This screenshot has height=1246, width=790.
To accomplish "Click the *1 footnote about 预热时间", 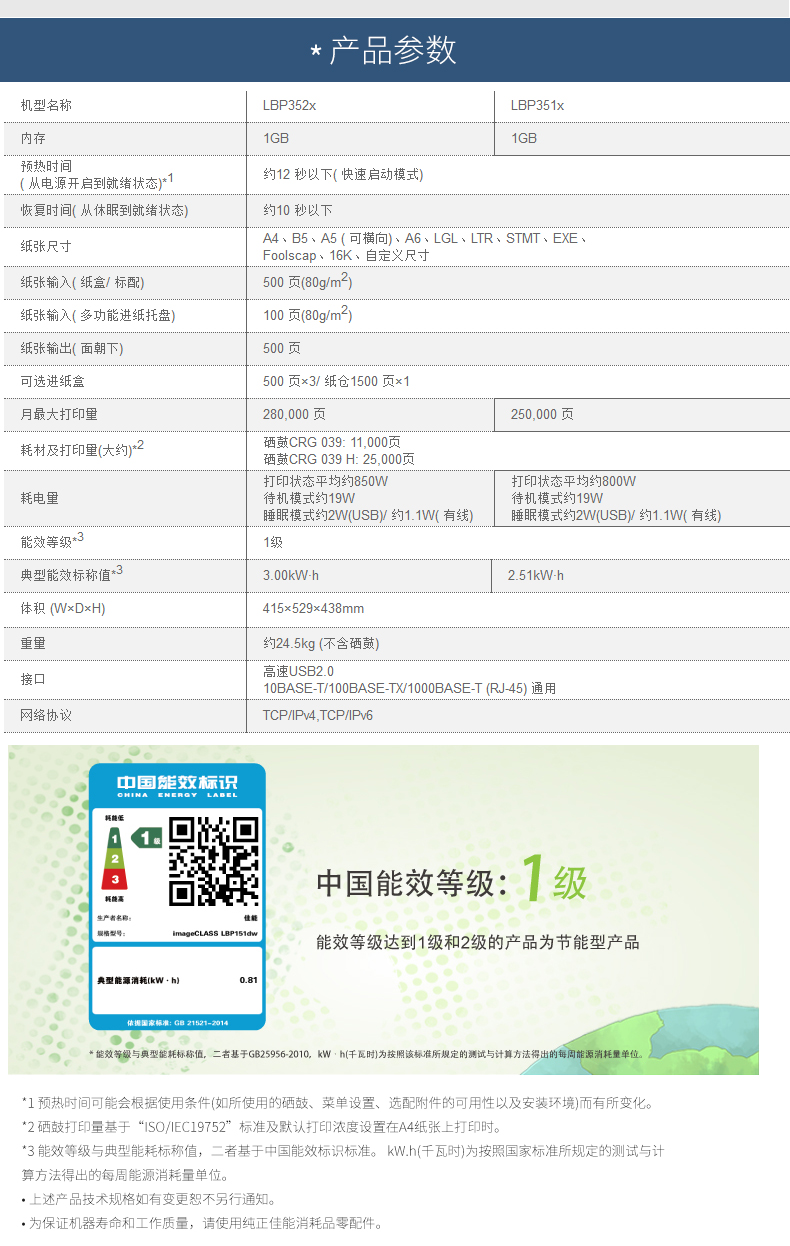I will click(338, 1103).
